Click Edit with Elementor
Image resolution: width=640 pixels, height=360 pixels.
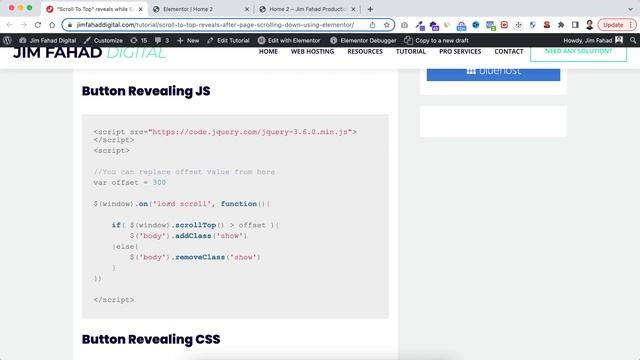pyautogui.click(x=289, y=40)
